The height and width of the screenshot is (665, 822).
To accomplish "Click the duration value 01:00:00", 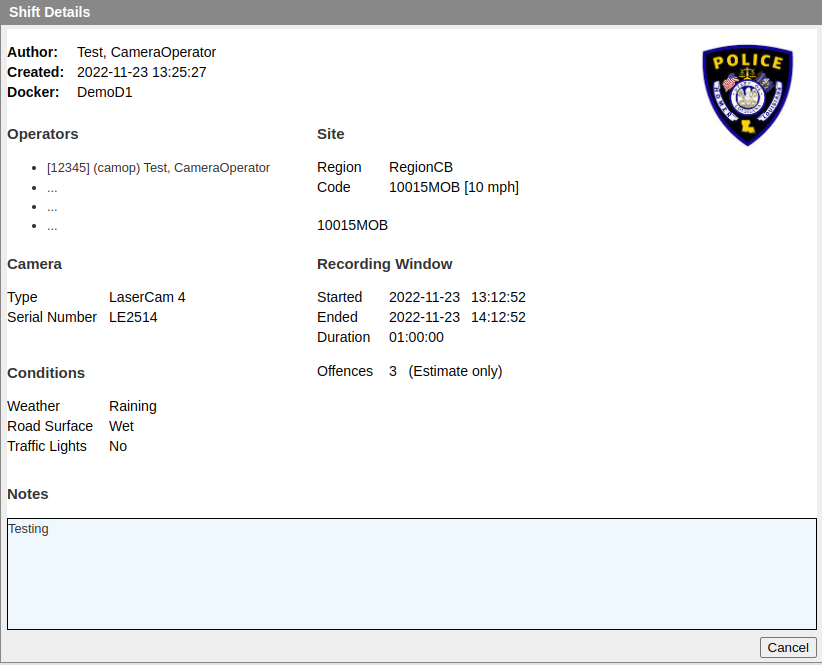I will click(416, 337).
